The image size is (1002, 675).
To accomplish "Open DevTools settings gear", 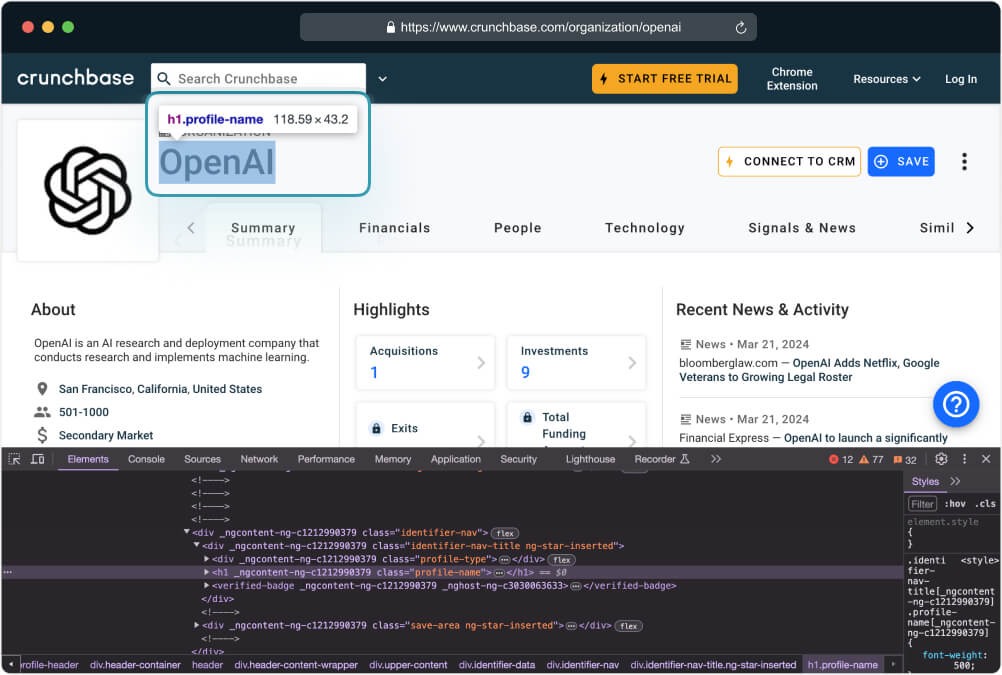I will [941, 459].
